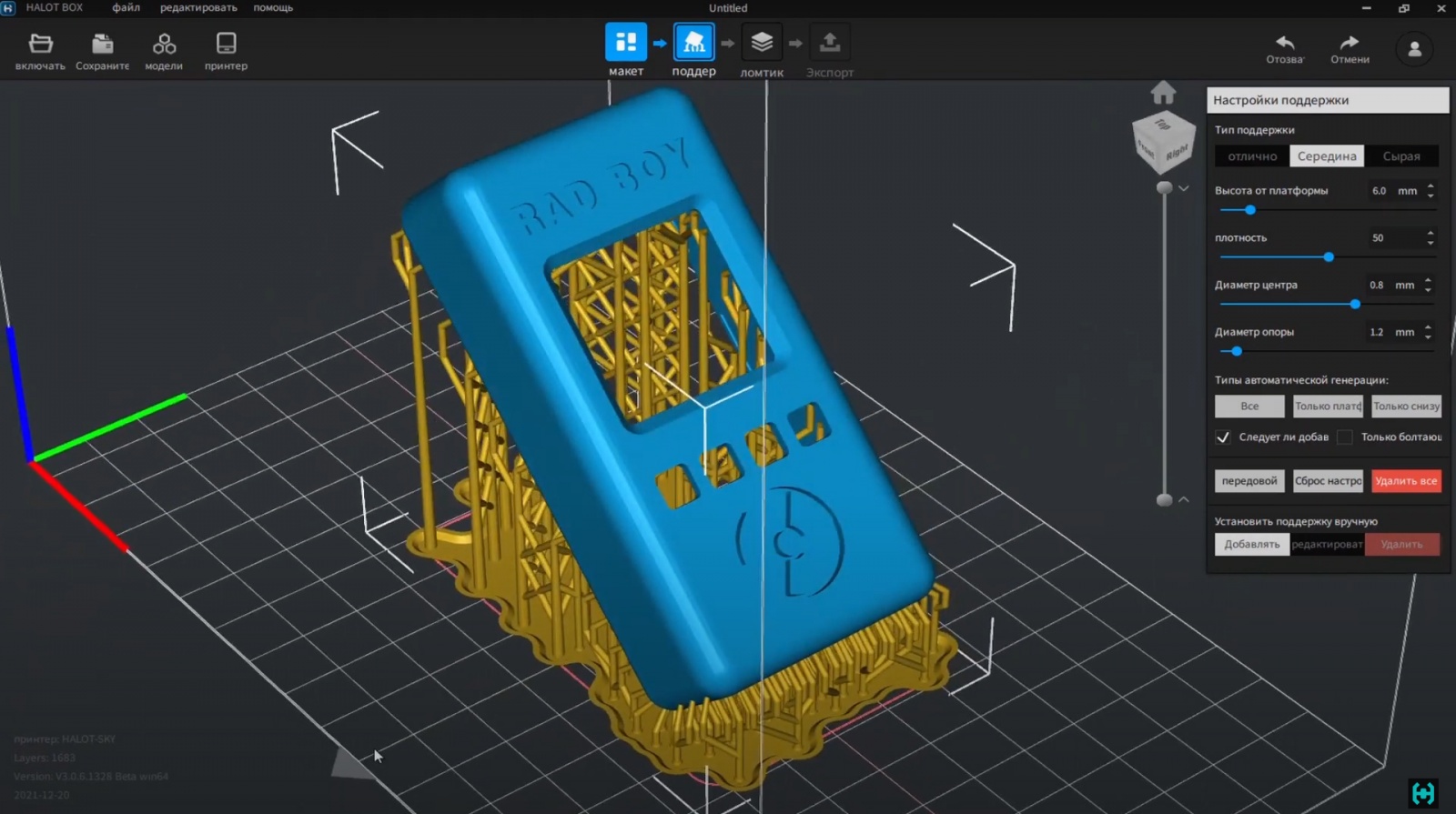Viewport: 1456px width, 814px height.
Task: Minimize the HALOT BOX window
Action: [1366, 8]
